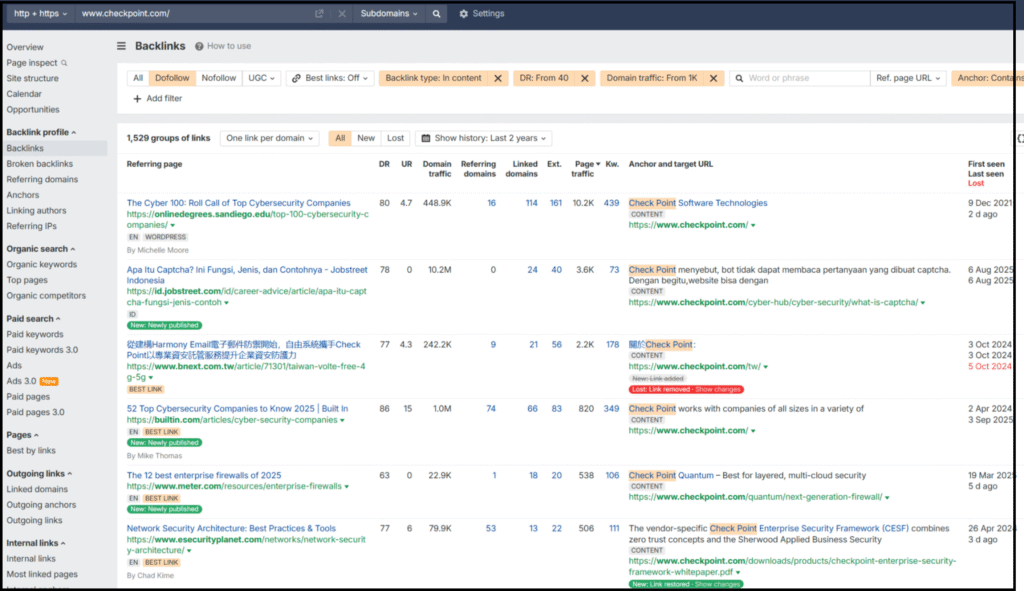
Task: Open 'Show history: Last 2 years' dropdown
Action: (x=483, y=139)
